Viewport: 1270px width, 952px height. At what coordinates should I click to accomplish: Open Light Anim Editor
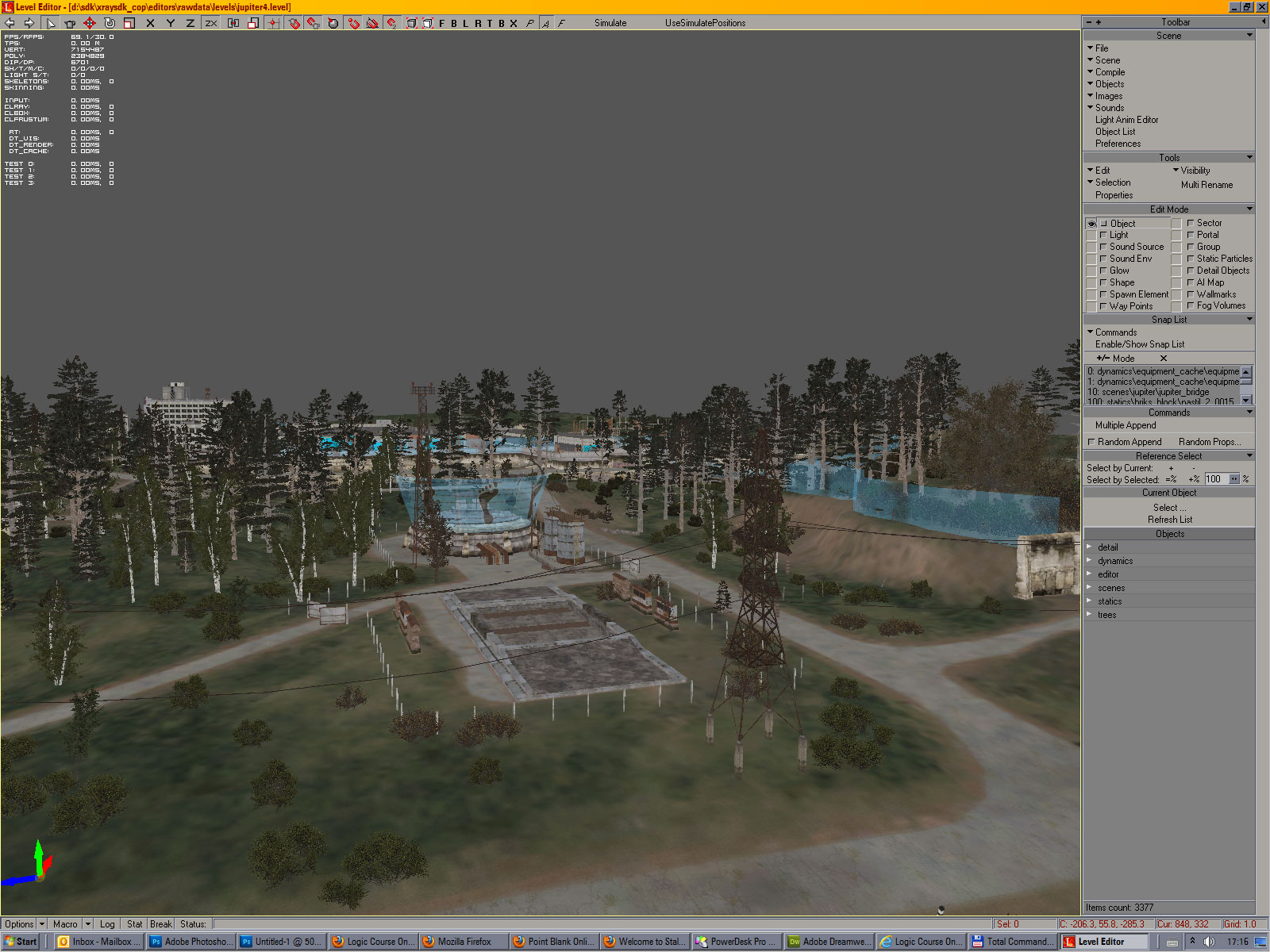(x=1126, y=120)
